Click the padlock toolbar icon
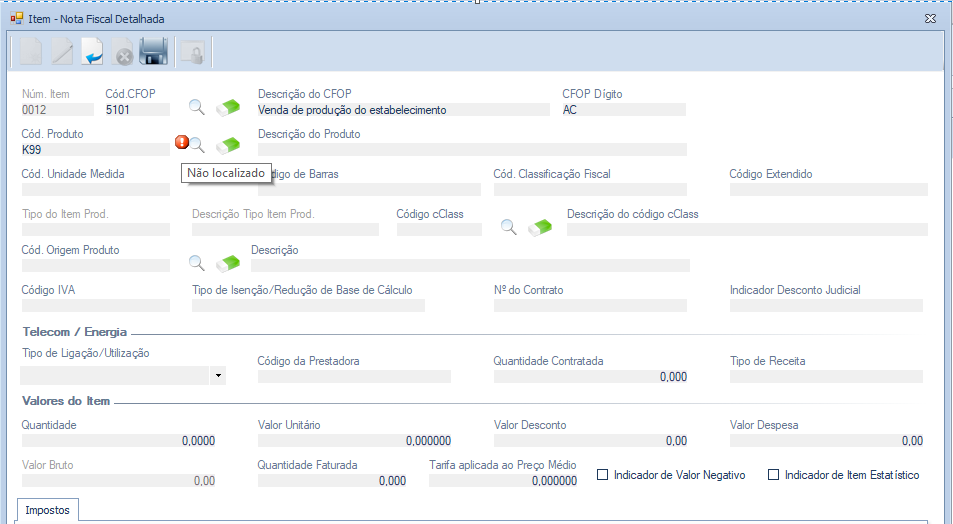 coord(194,53)
